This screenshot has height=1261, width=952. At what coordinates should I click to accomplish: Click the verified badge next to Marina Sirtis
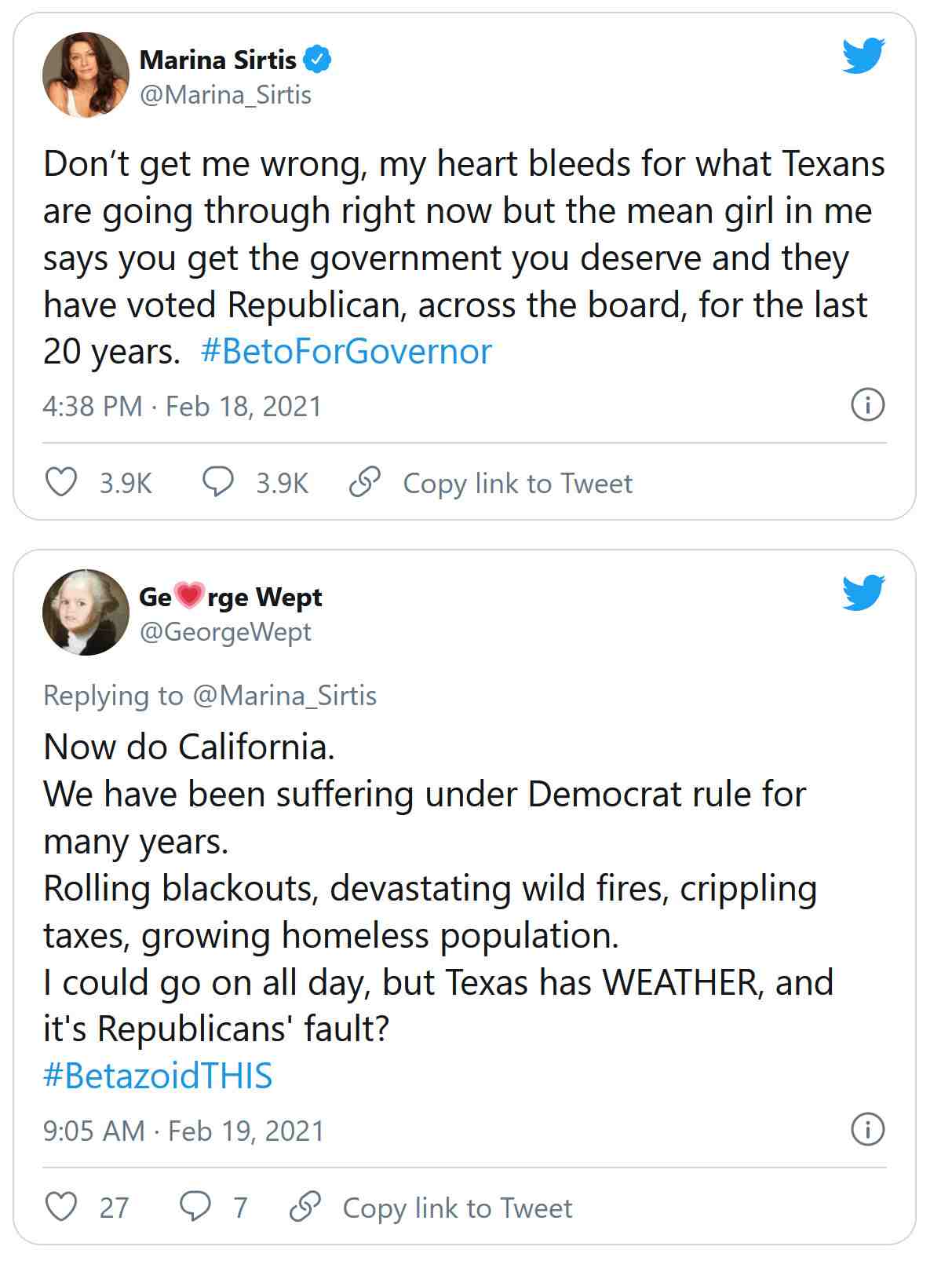pos(318,59)
